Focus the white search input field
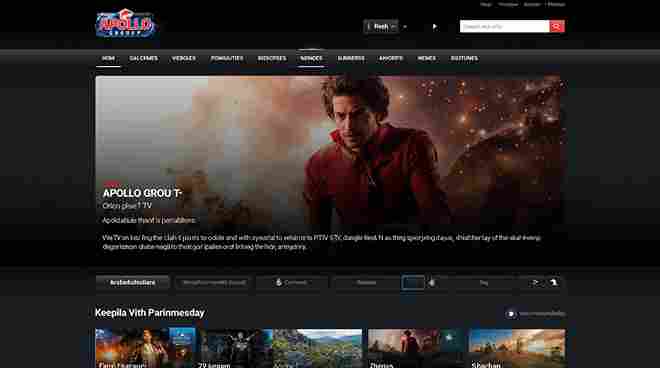Image resolution: width=660 pixels, height=368 pixels. pyautogui.click(x=504, y=27)
